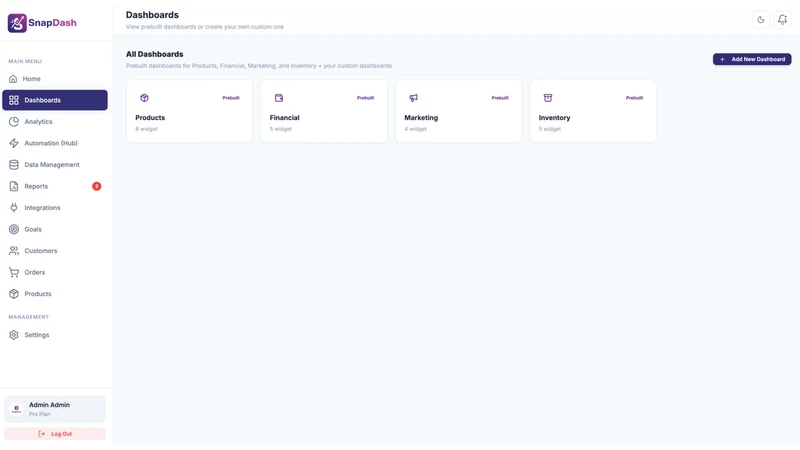800x450 pixels.
Task: Click the '8 widget' text on Products card
Action: (x=146, y=129)
